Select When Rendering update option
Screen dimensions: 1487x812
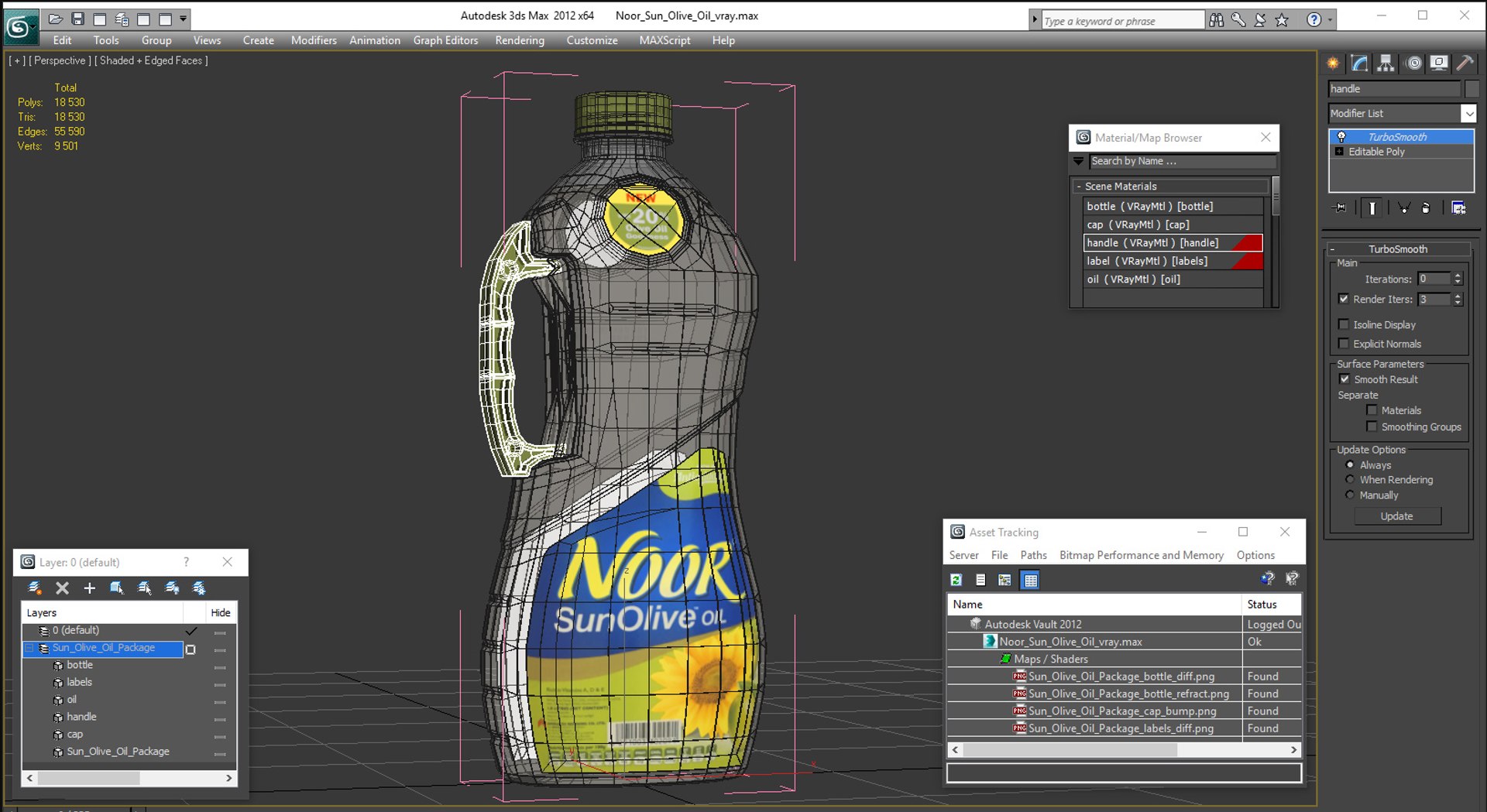click(1350, 480)
